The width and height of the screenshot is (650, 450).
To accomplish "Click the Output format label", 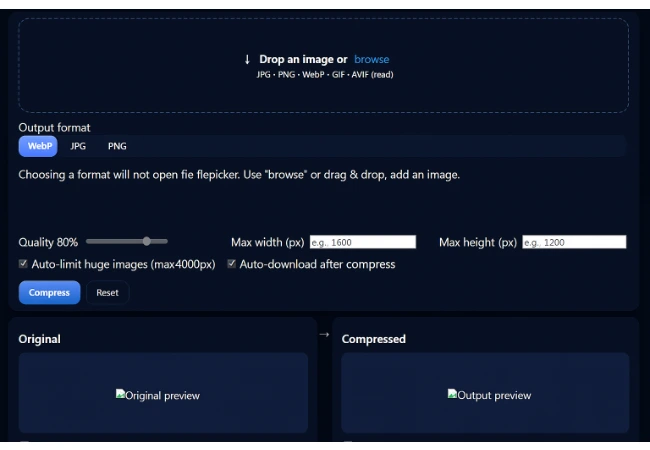I will [54, 128].
